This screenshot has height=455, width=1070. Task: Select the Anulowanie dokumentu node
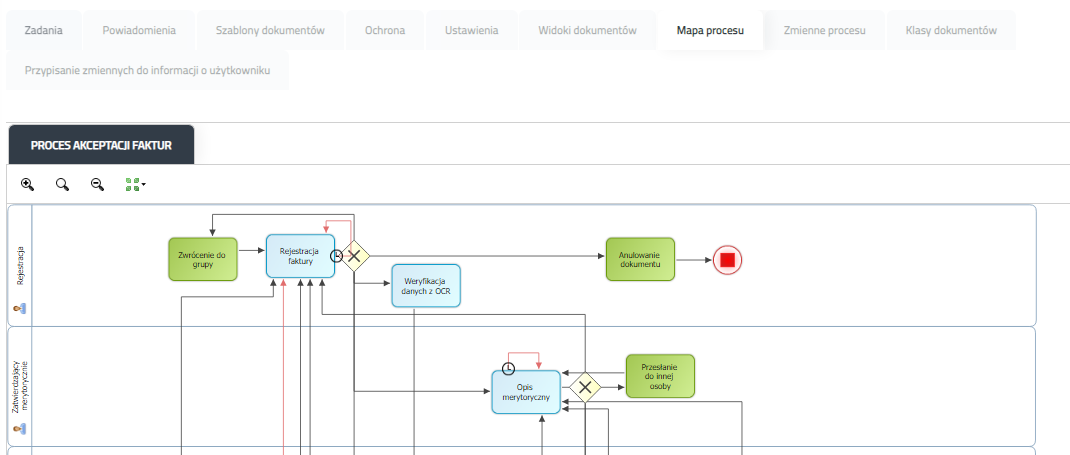tap(640, 259)
